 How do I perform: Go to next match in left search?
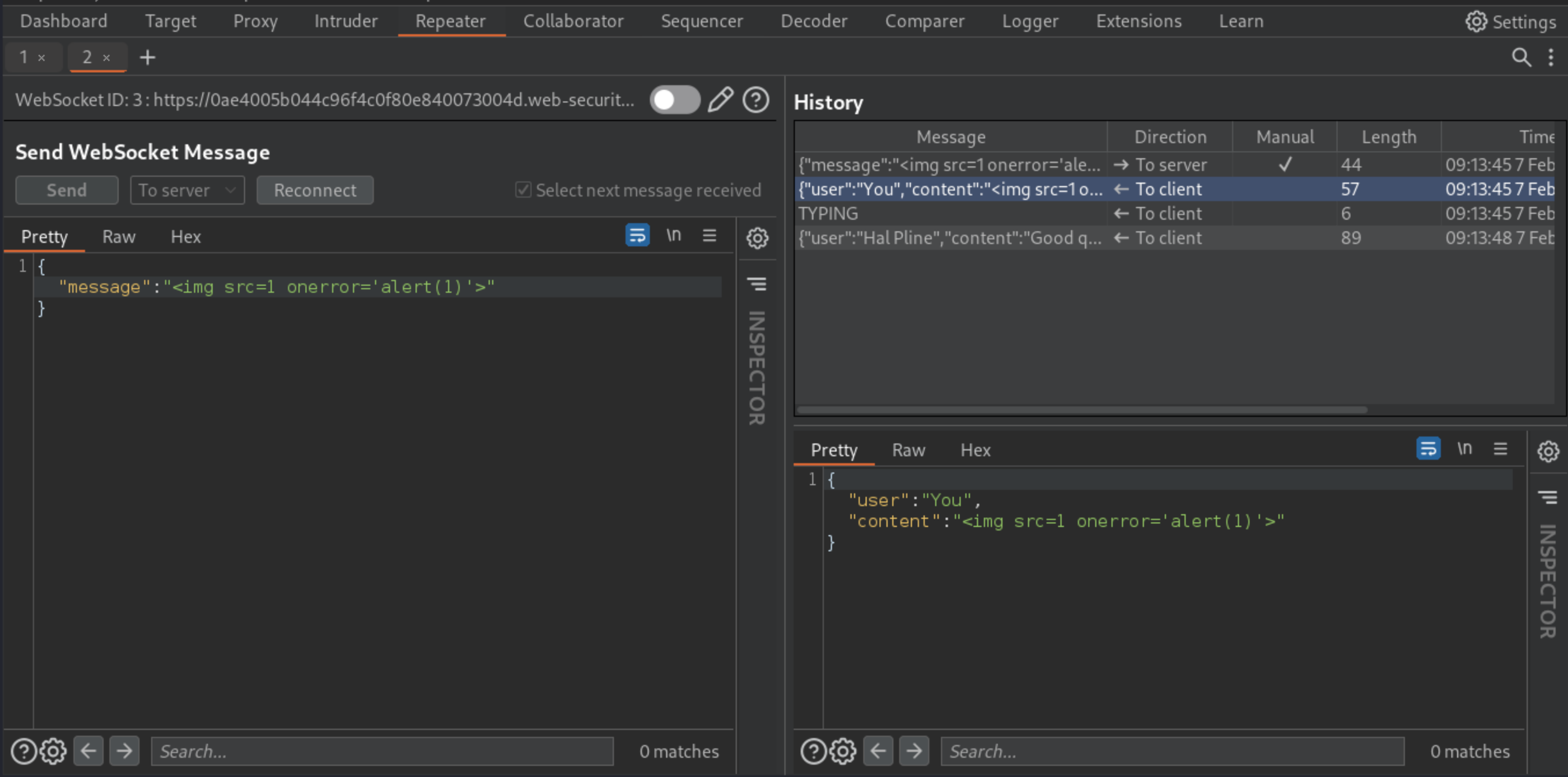point(124,751)
